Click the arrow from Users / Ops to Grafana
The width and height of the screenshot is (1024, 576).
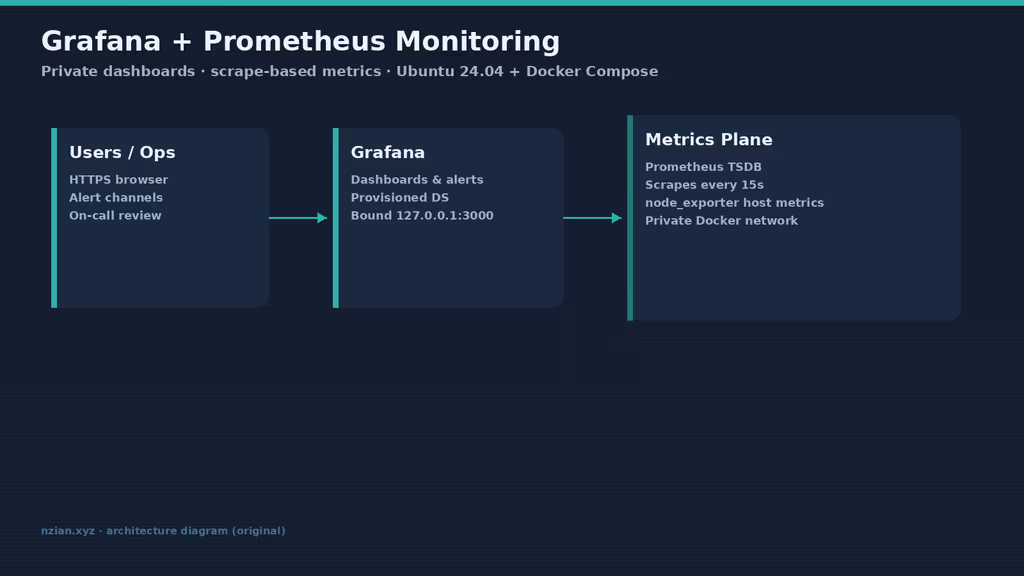pyautogui.click(x=298, y=218)
